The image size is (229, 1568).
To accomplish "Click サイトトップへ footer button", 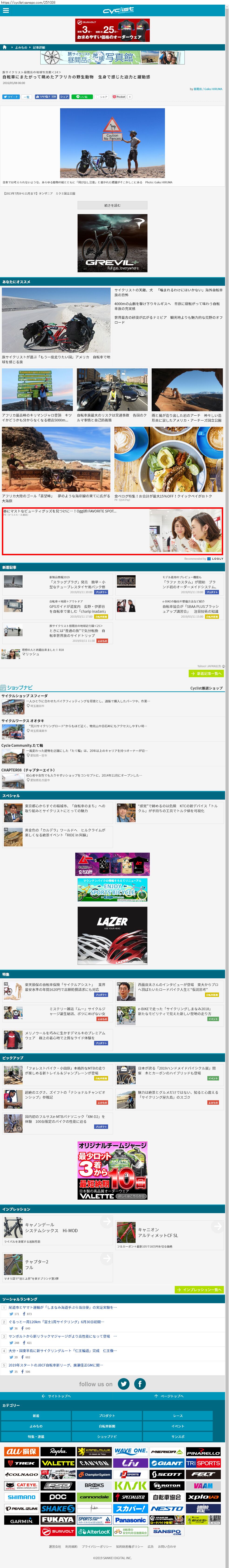I will 56,1396.
